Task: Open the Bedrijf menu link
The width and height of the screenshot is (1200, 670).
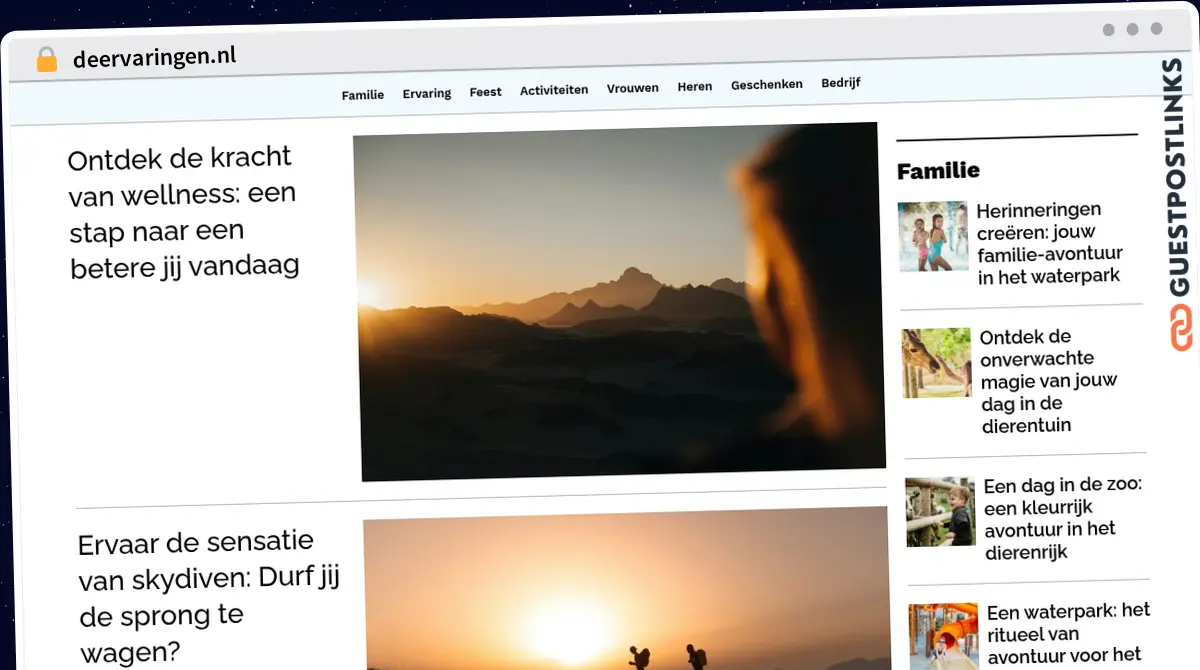Action: click(841, 83)
